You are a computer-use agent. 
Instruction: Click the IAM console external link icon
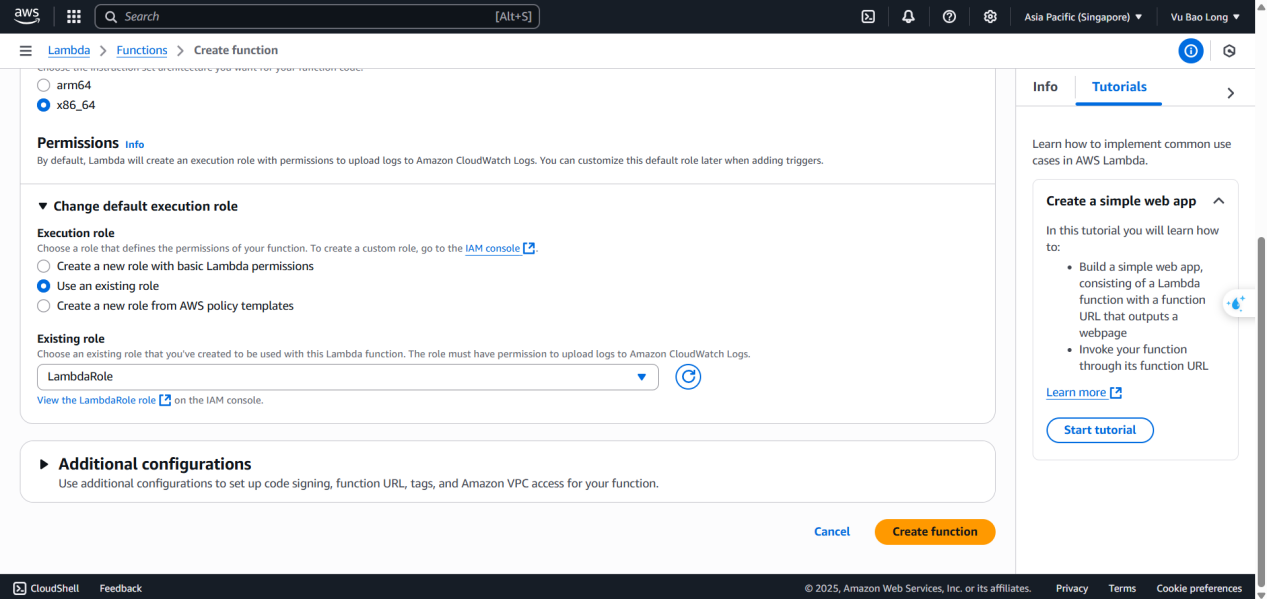[529, 249]
